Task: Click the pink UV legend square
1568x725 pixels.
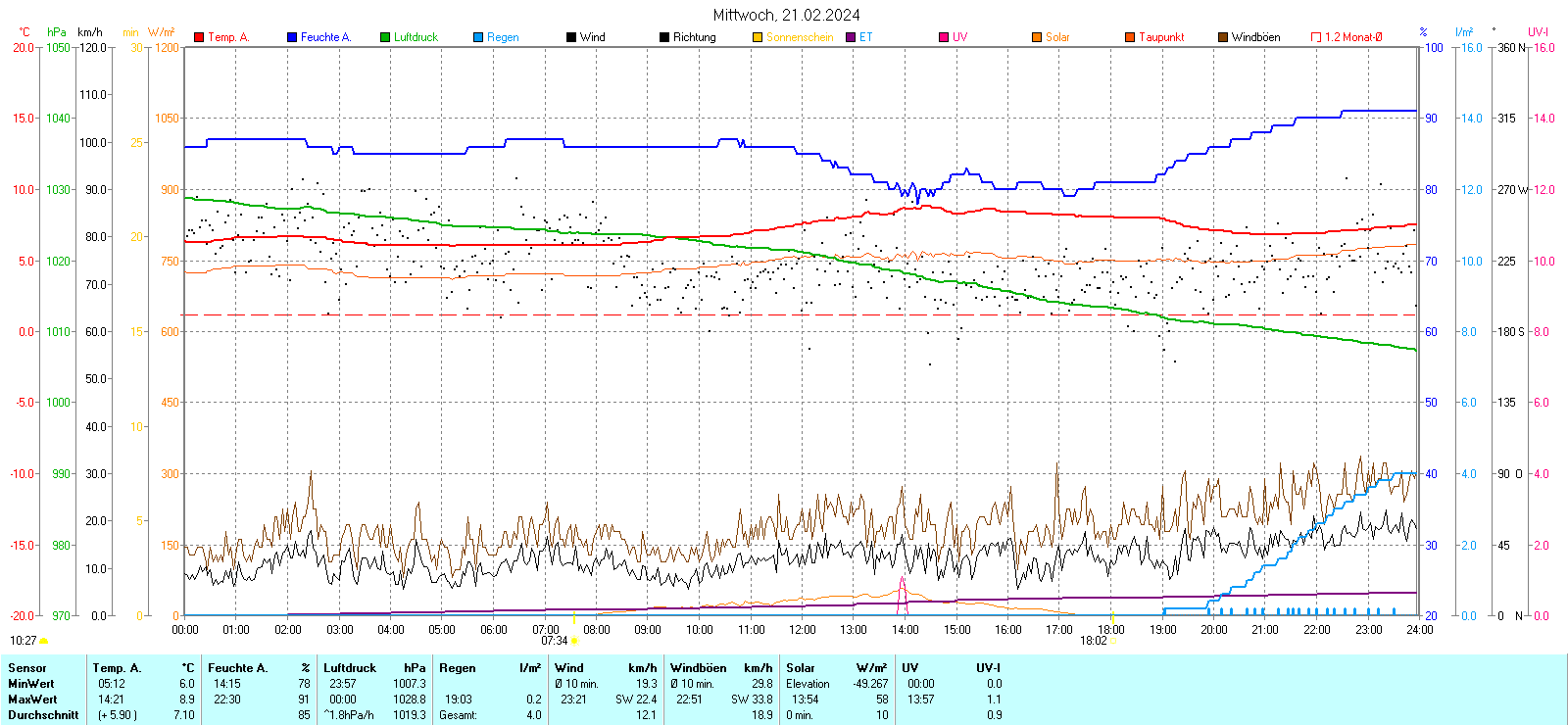Action: pyautogui.click(x=944, y=37)
